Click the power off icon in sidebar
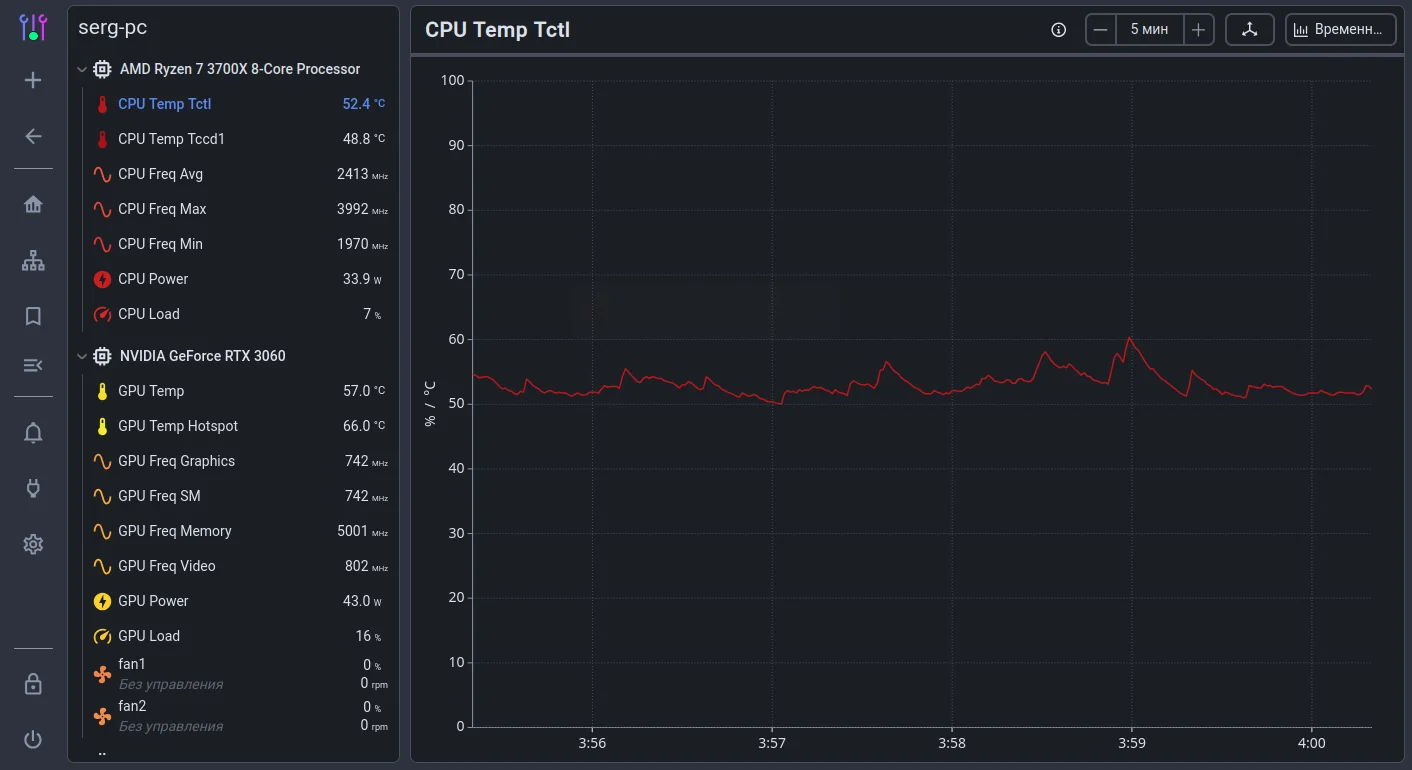The height and width of the screenshot is (770, 1412). pos(33,739)
